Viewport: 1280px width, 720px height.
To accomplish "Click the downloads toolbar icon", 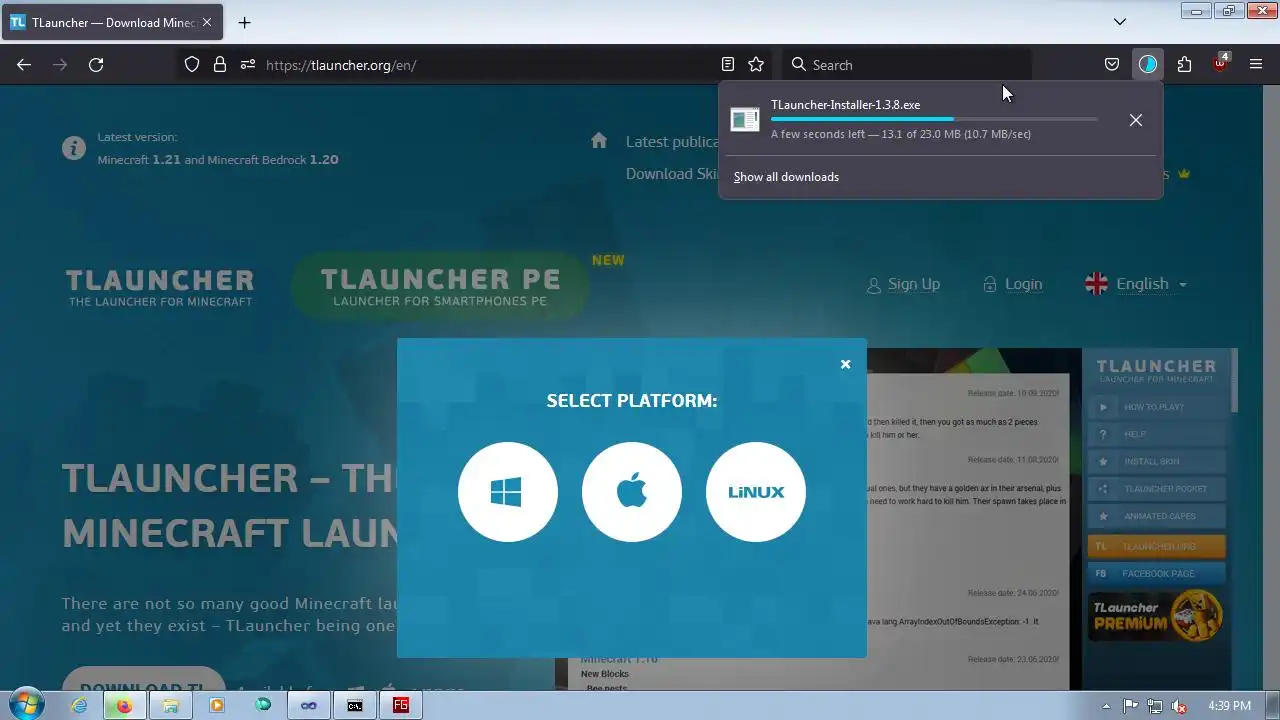I will pos(1148,64).
